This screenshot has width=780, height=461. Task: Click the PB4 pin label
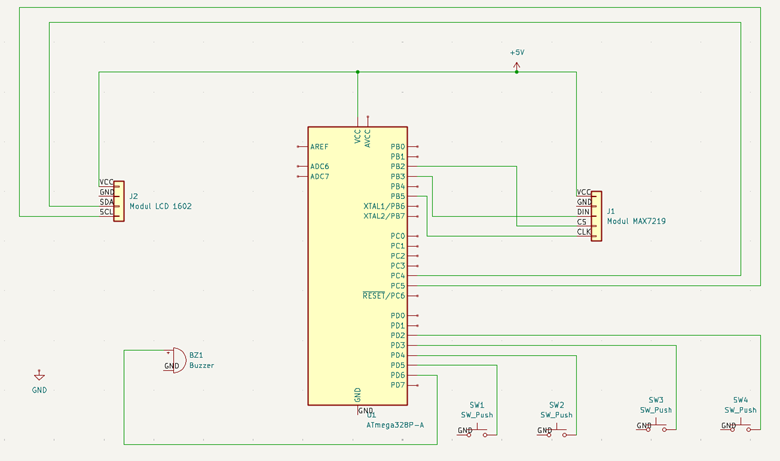(398, 186)
